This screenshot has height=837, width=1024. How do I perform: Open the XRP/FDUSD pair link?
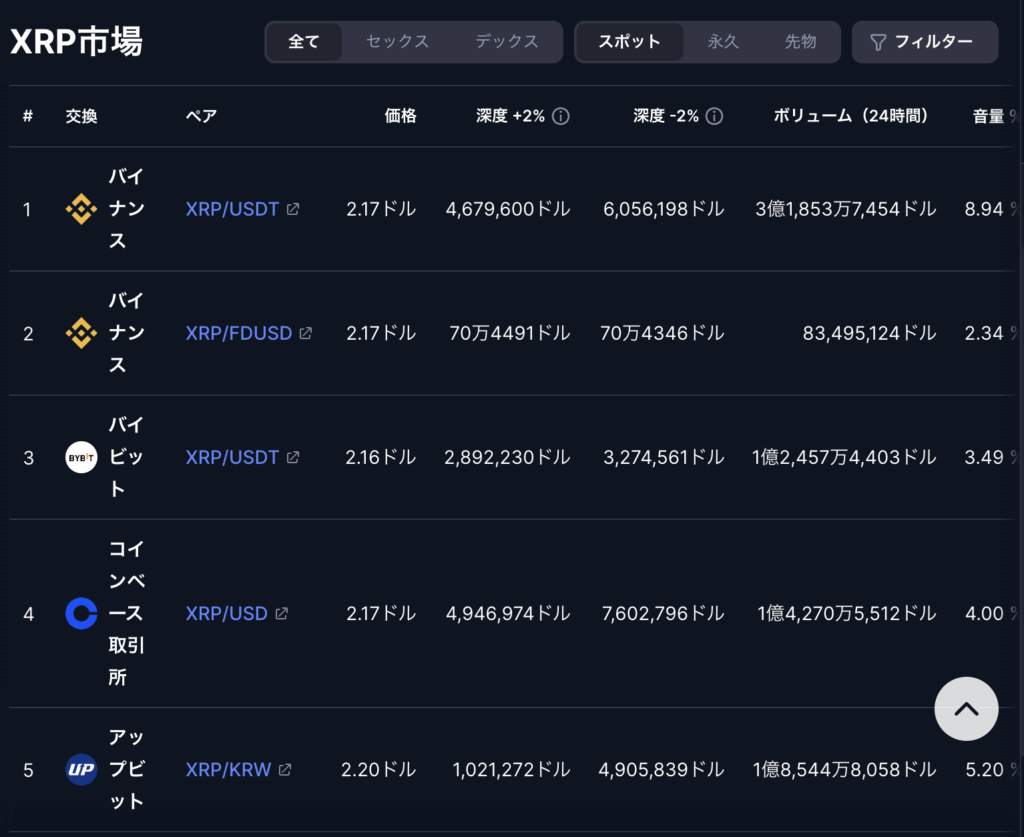click(x=238, y=333)
